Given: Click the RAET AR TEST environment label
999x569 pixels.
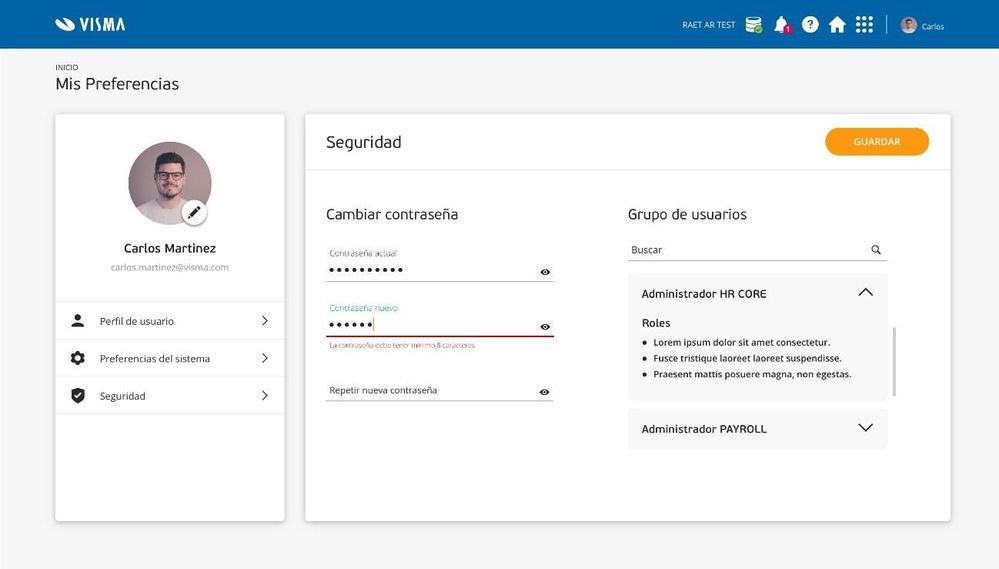Looking at the screenshot, I should (708, 25).
